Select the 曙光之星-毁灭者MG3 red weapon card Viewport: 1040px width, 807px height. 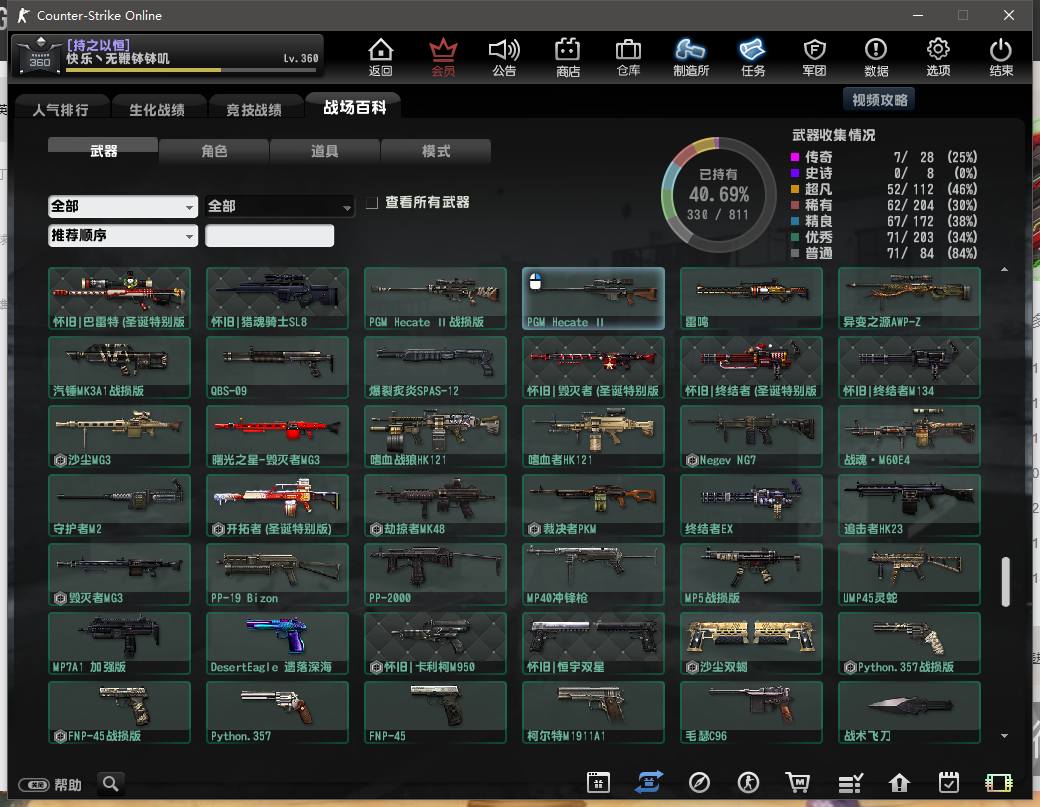pyautogui.click(x=277, y=436)
